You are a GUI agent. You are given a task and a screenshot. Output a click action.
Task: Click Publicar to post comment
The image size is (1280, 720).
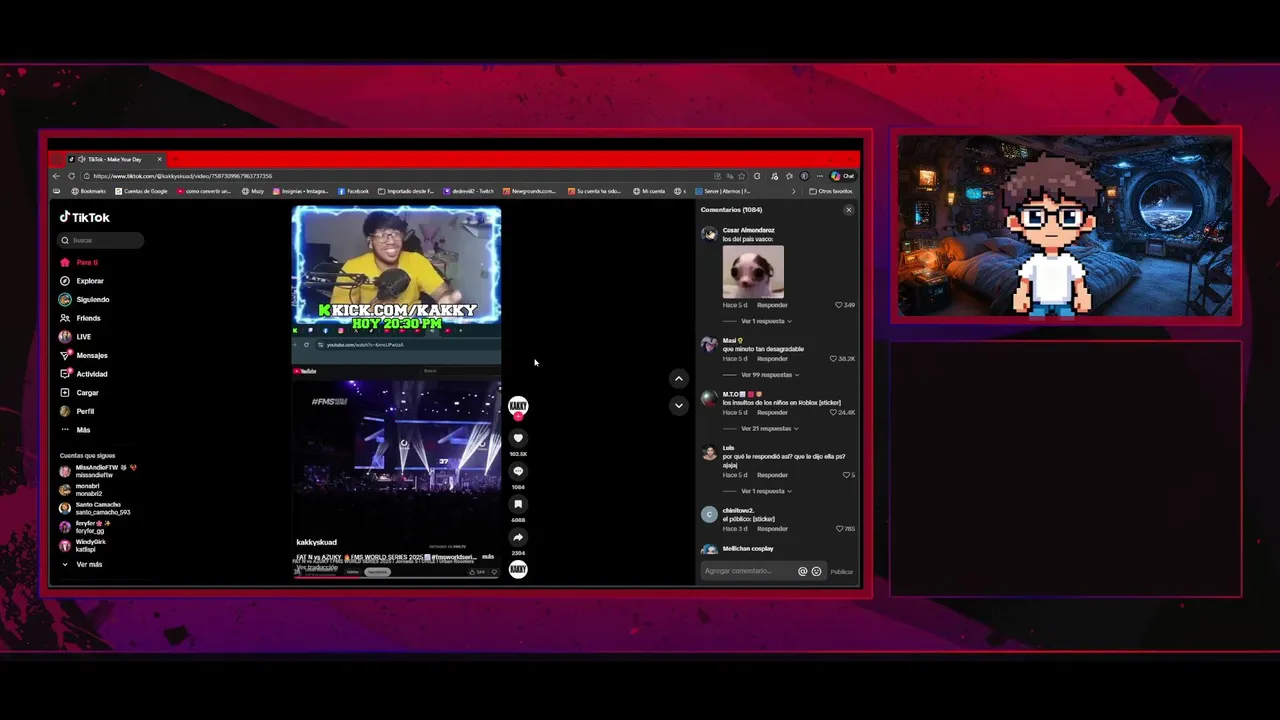click(x=842, y=572)
